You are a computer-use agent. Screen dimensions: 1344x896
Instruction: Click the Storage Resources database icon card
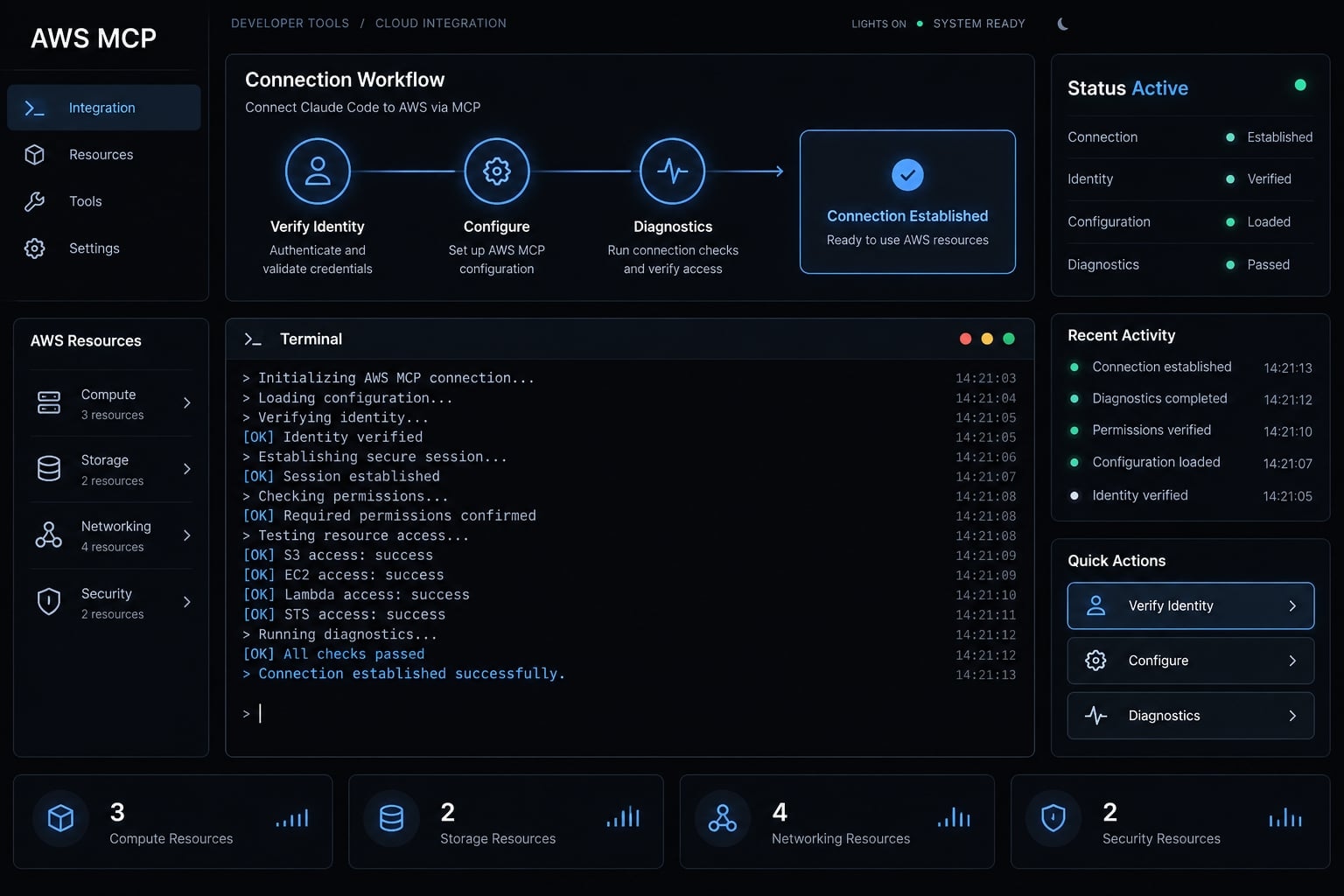click(391, 818)
